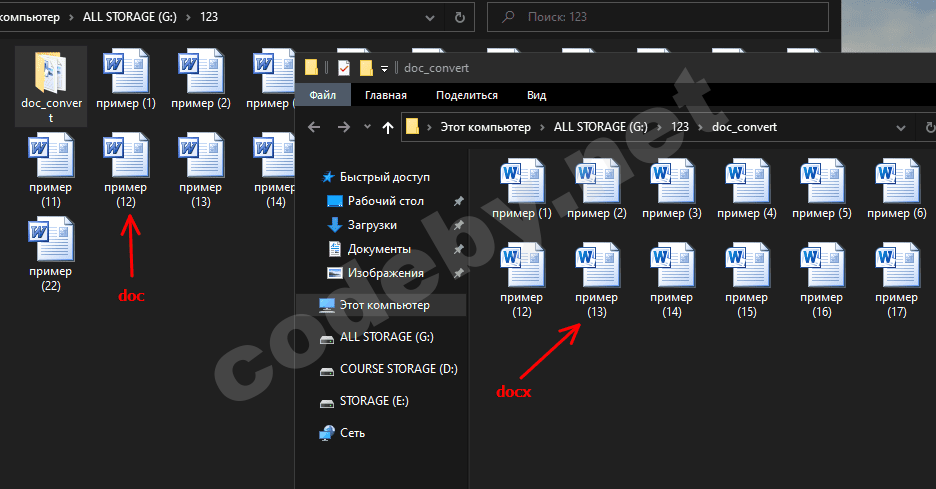Expand chevron after 123 in doc_convert breadcrumb
This screenshot has width=936, height=489.
700,127
